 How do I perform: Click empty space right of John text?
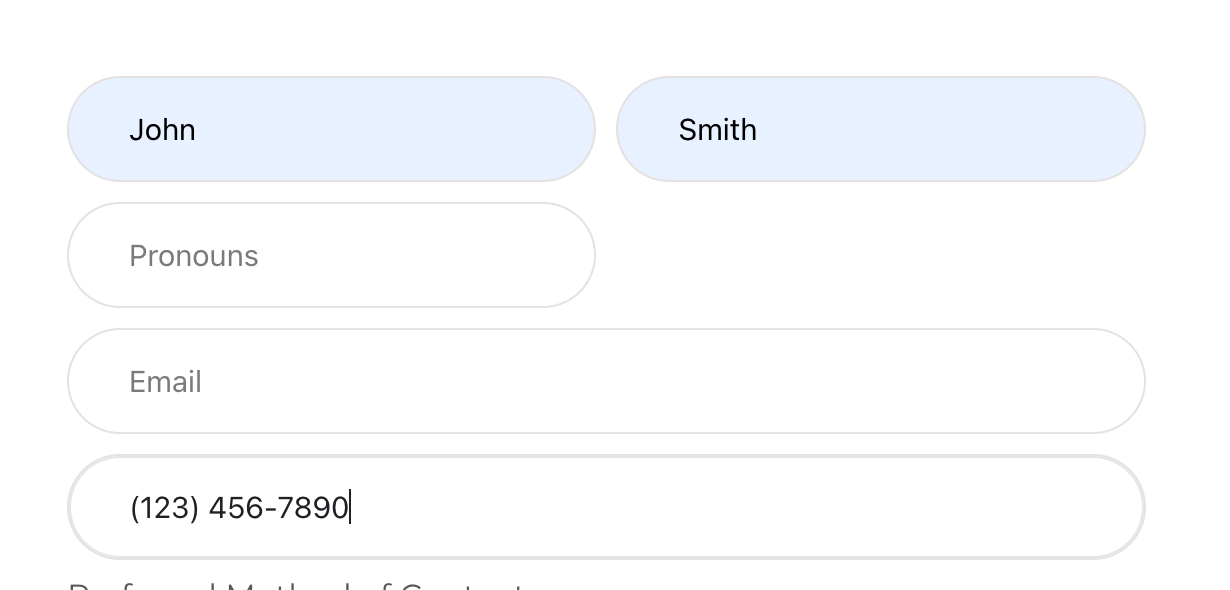400,129
